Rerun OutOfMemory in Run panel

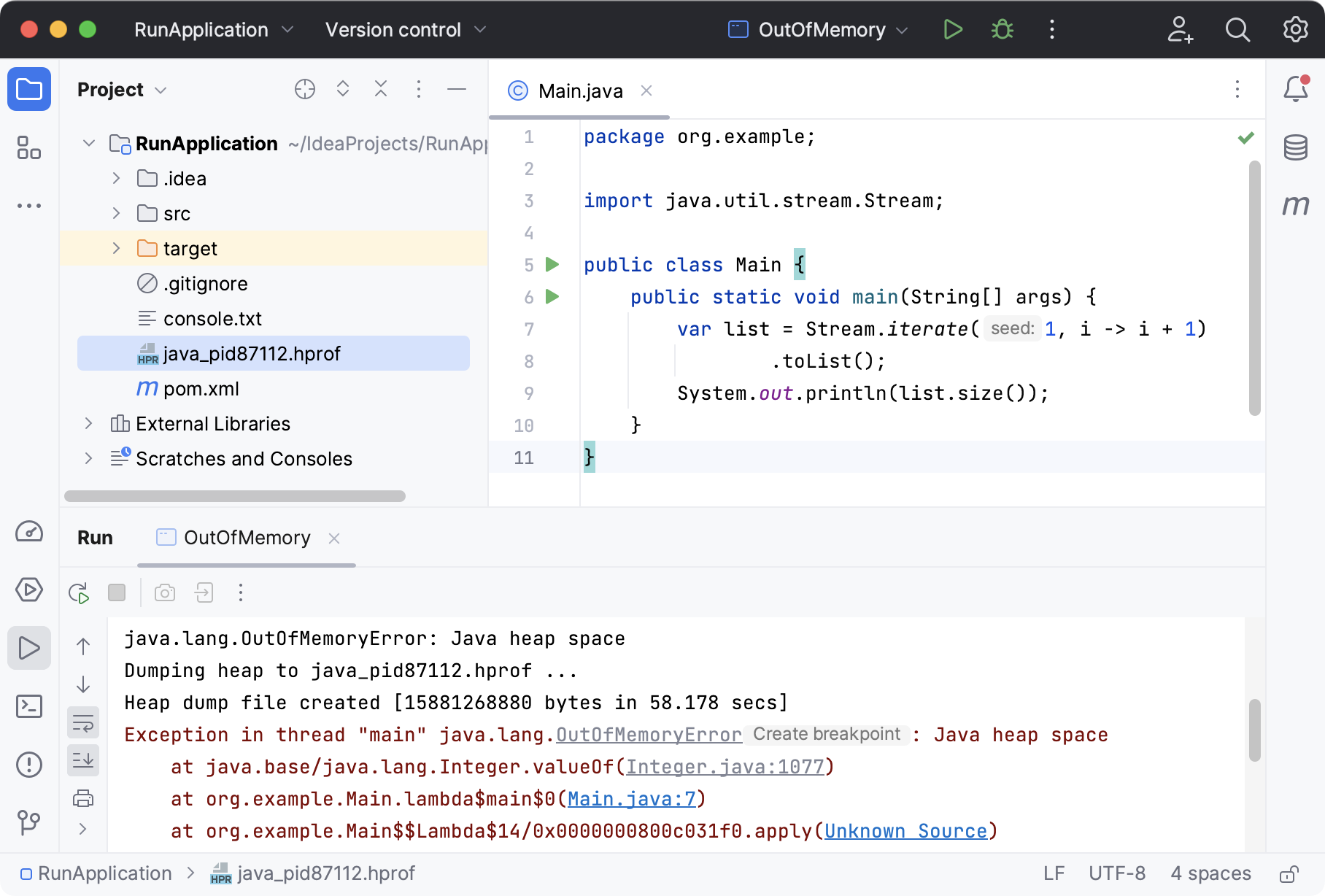pyautogui.click(x=79, y=592)
